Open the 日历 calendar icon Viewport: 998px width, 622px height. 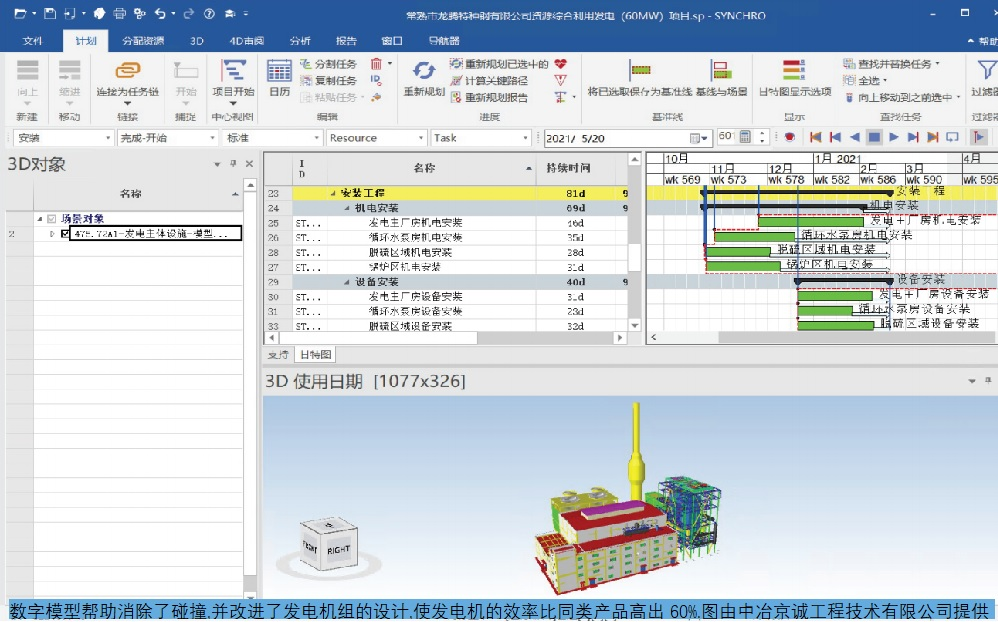(x=279, y=71)
